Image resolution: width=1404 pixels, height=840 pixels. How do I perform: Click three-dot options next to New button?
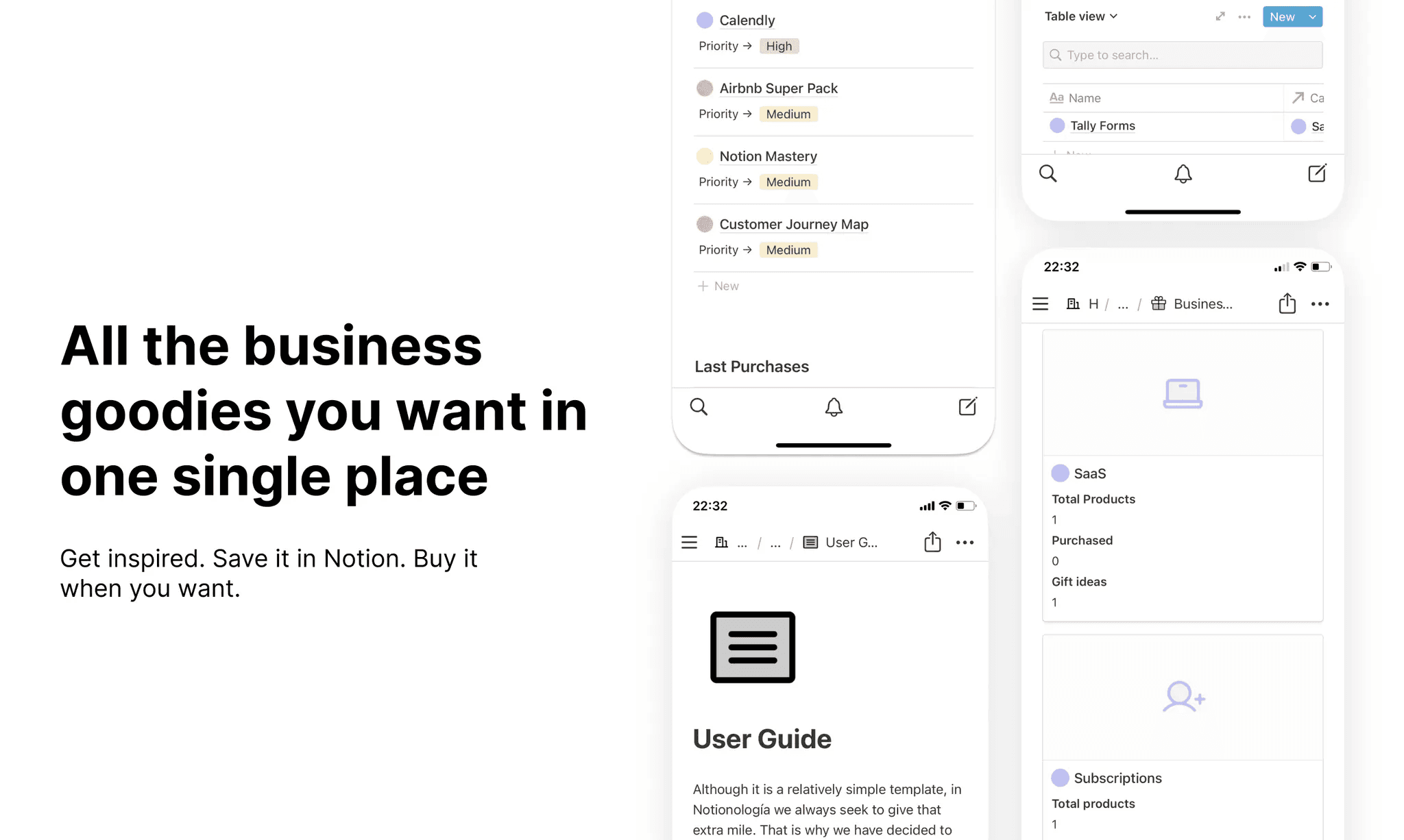click(x=1244, y=16)
